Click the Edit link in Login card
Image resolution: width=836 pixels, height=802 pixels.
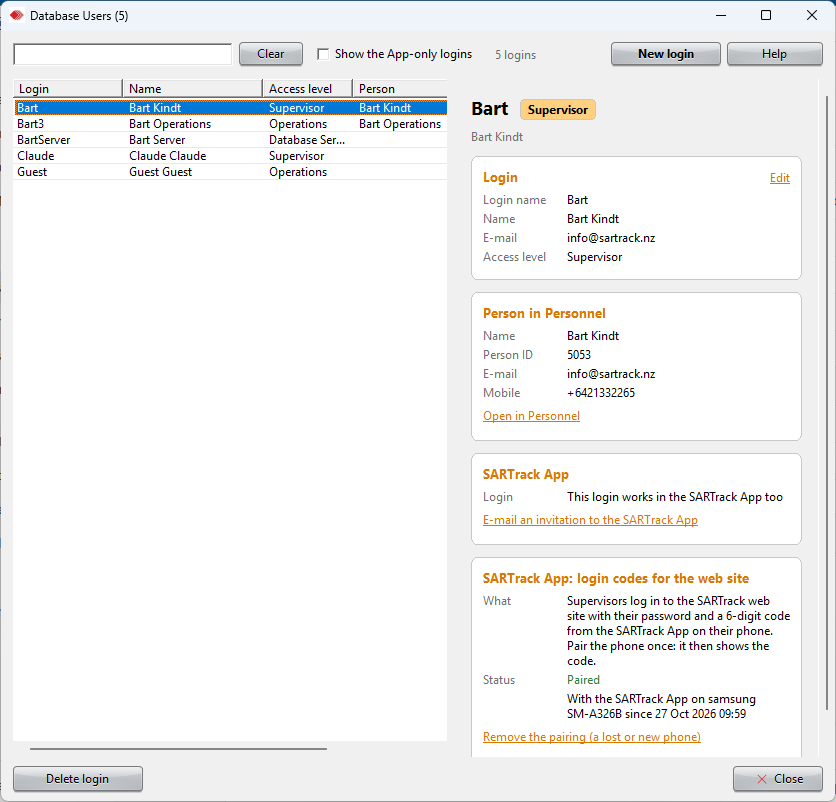(779, 178)
